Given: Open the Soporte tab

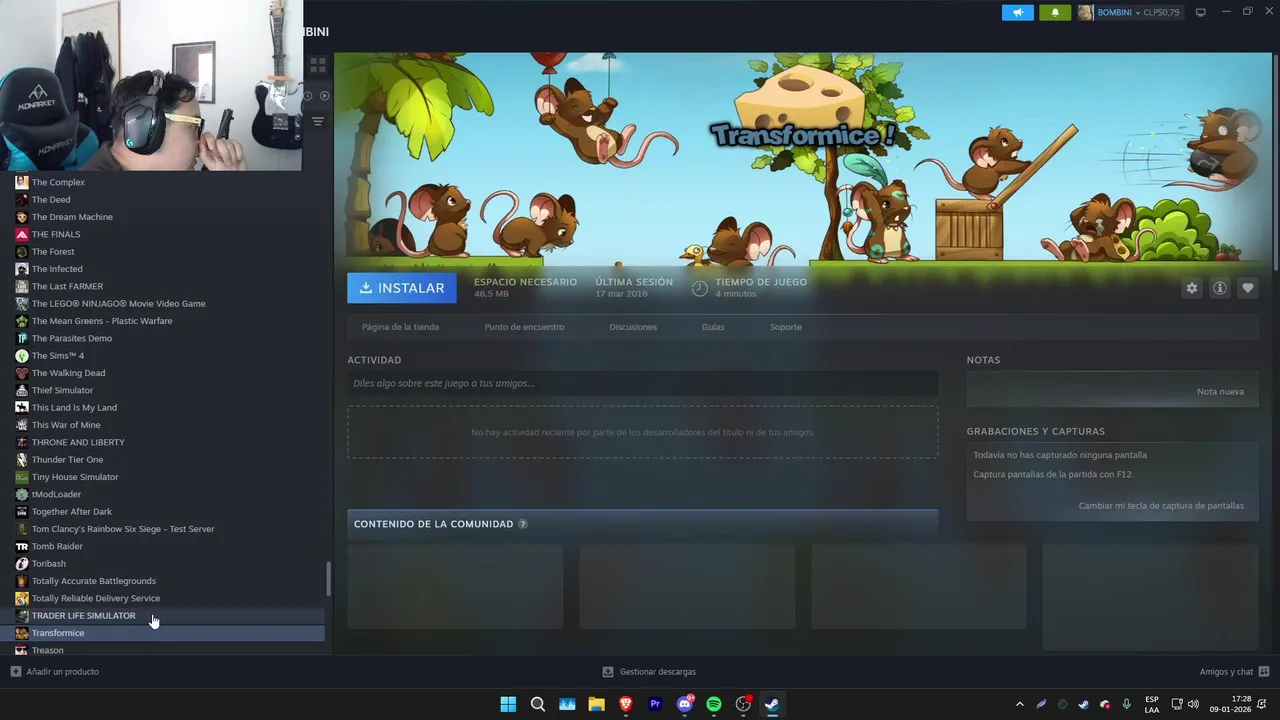Looking at the screenshot, I should (785, 327).
